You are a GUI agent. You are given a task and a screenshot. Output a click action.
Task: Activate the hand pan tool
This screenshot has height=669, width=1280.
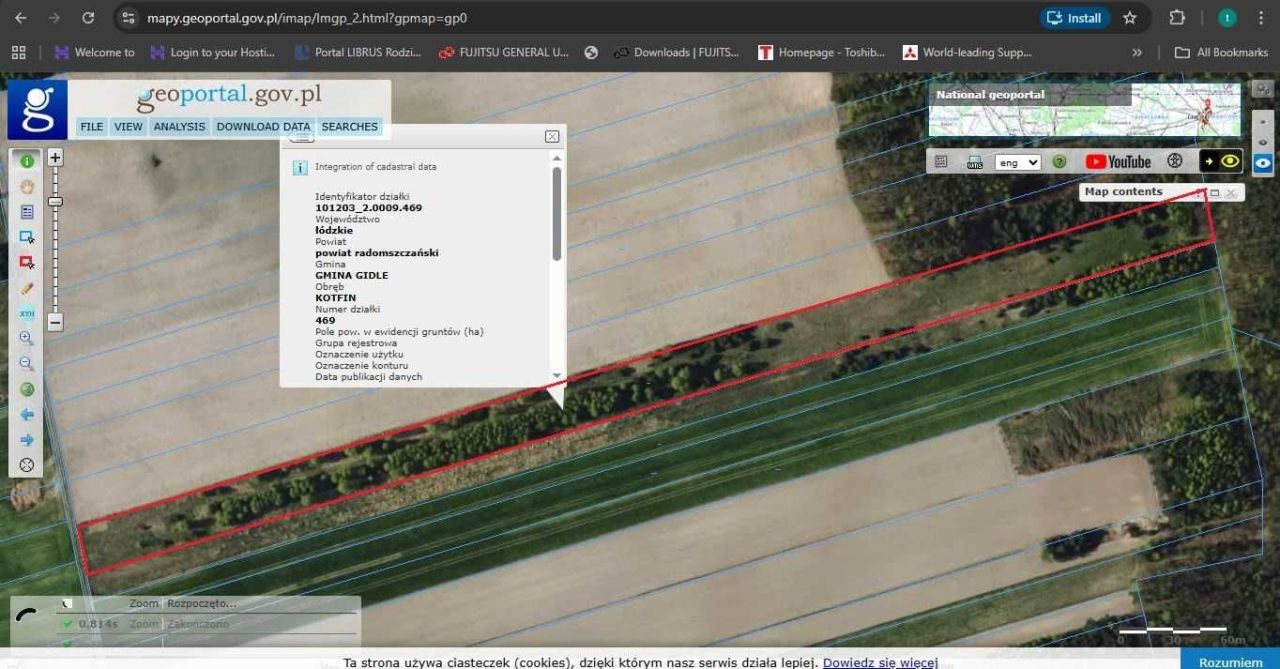[x=27, y=186]
